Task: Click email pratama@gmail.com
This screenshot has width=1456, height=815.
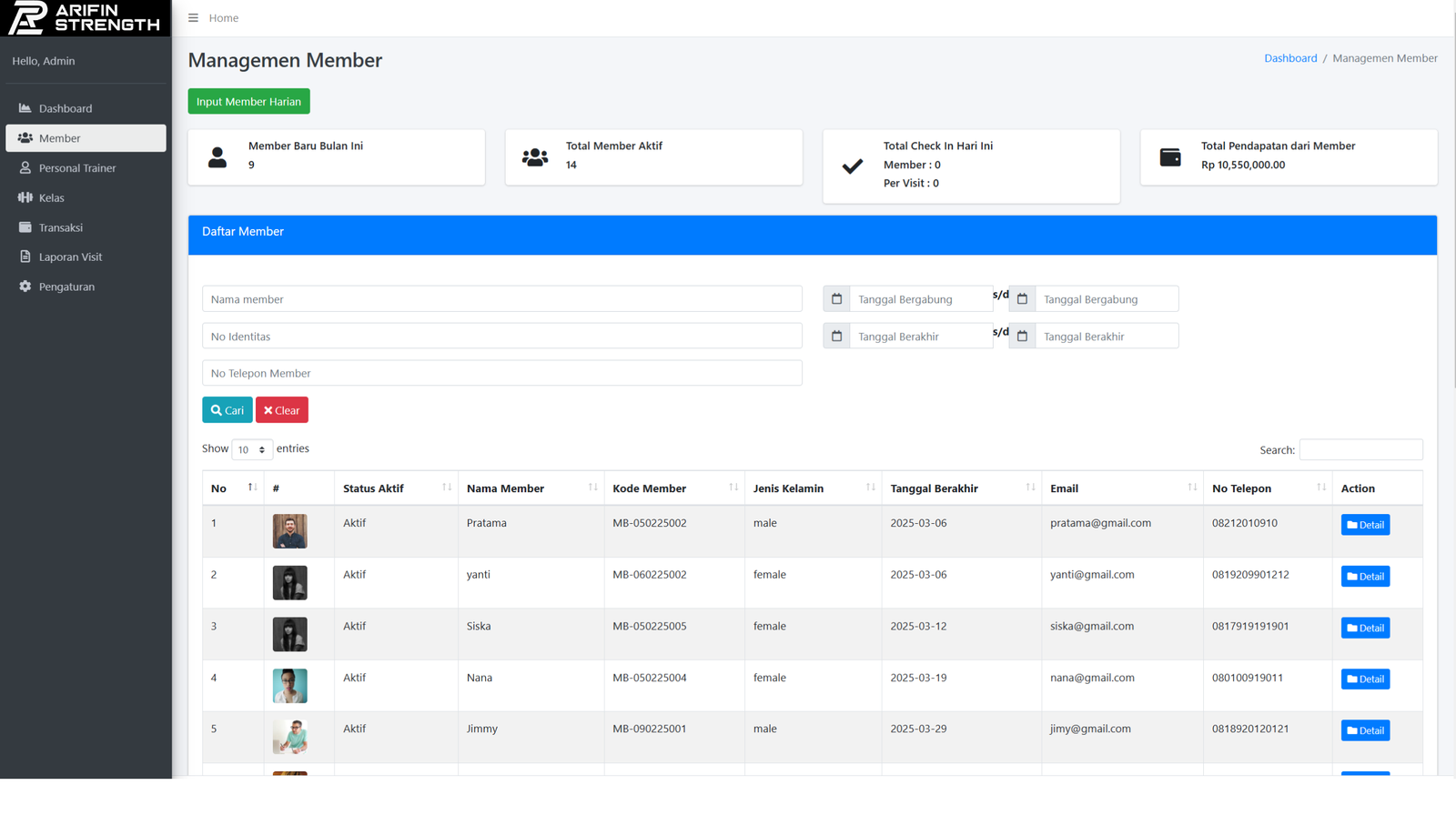Action: (x=1100, y=523)
